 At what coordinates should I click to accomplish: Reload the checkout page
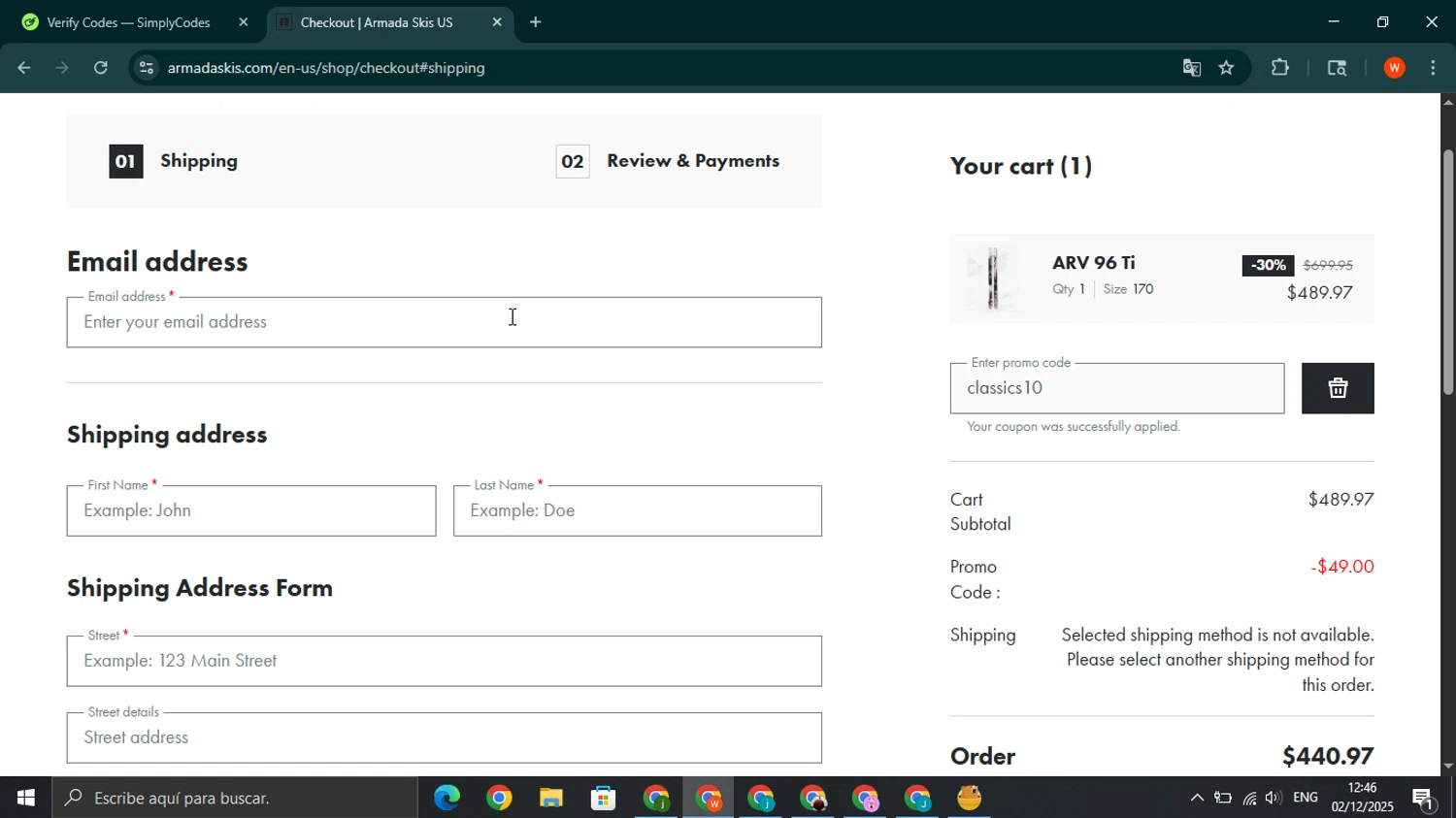pyautogui.click(x=101, y=68)
